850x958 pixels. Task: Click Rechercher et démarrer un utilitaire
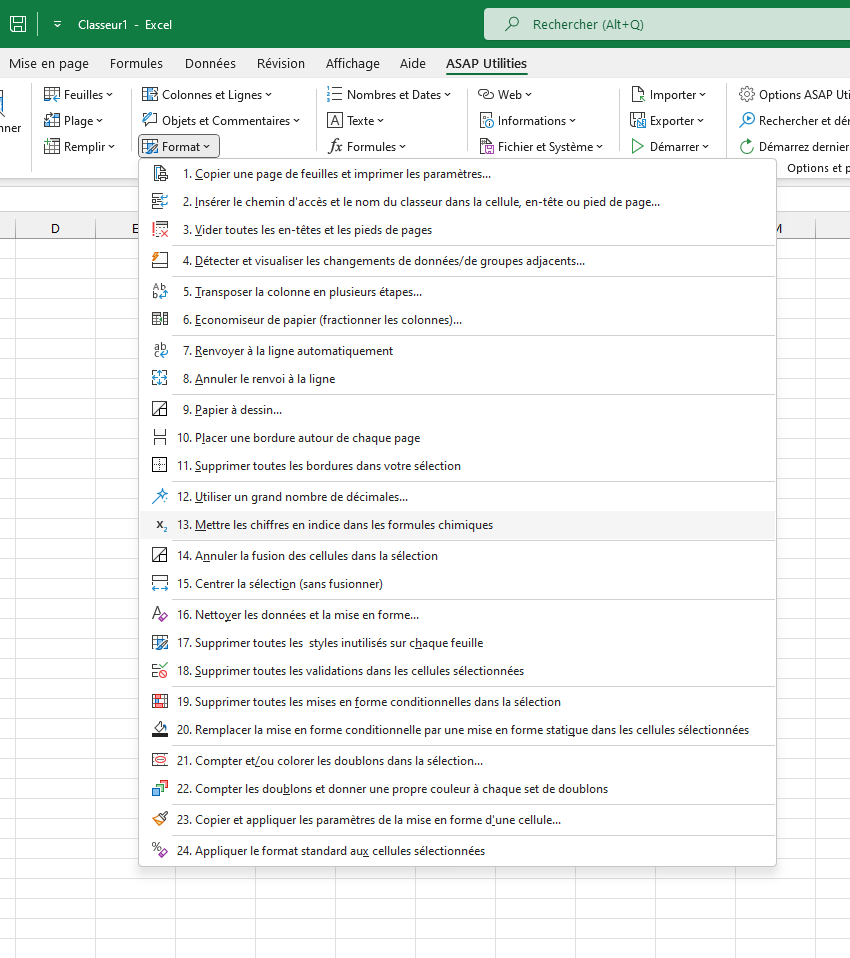pos(794,121)
